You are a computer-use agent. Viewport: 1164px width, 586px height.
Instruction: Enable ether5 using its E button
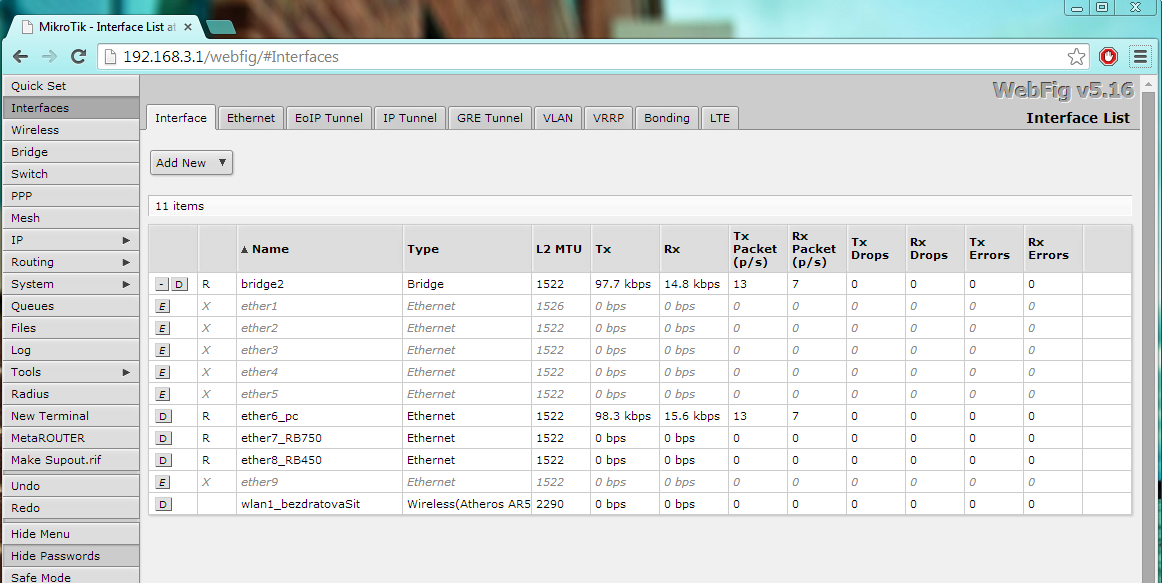pos(163,394)
